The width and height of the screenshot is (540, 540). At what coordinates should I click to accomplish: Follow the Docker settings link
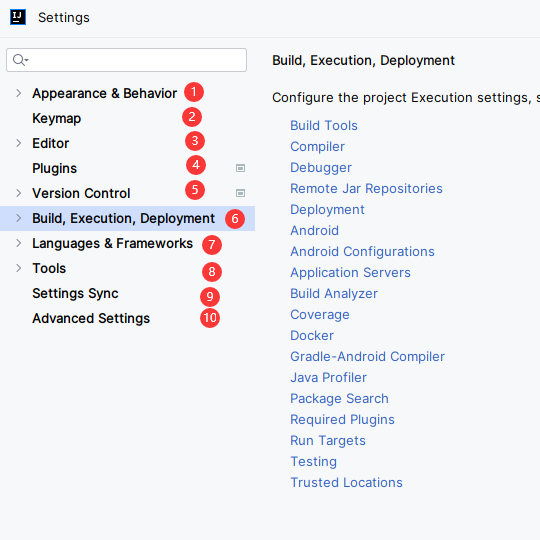(x=312, y=335)
